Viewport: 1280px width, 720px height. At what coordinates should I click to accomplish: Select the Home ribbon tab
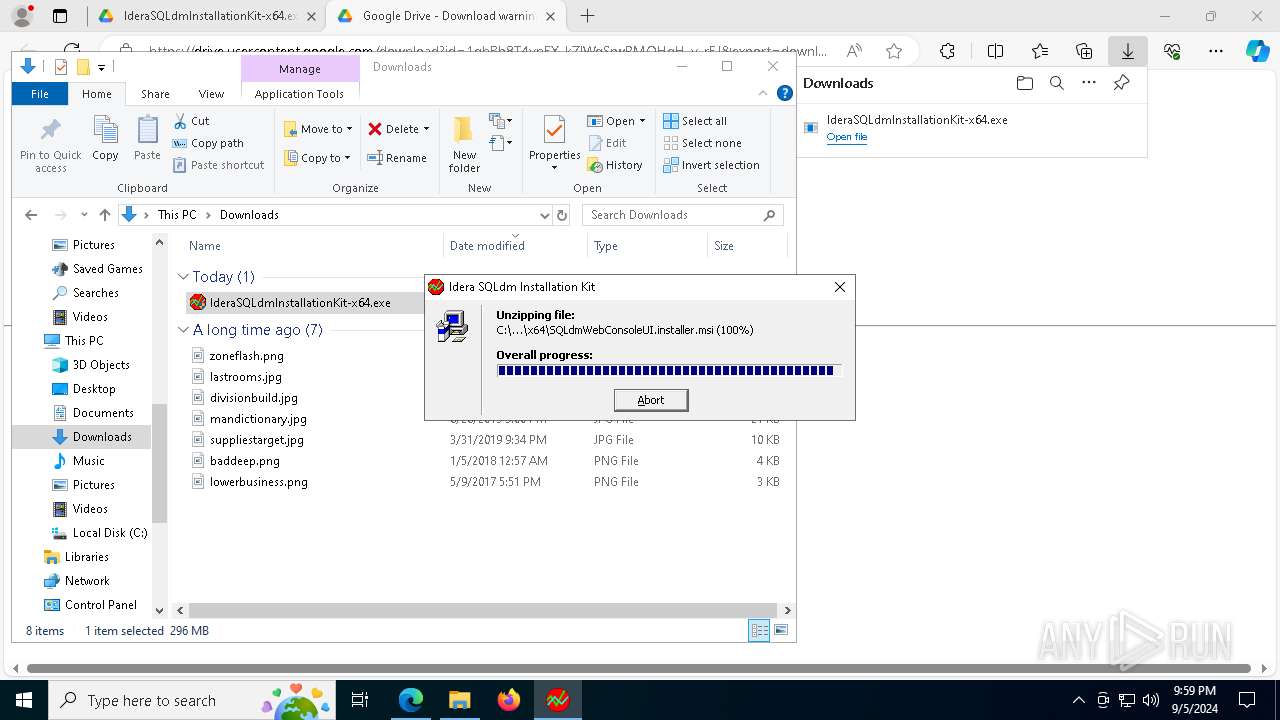click(x=97, y=94)
